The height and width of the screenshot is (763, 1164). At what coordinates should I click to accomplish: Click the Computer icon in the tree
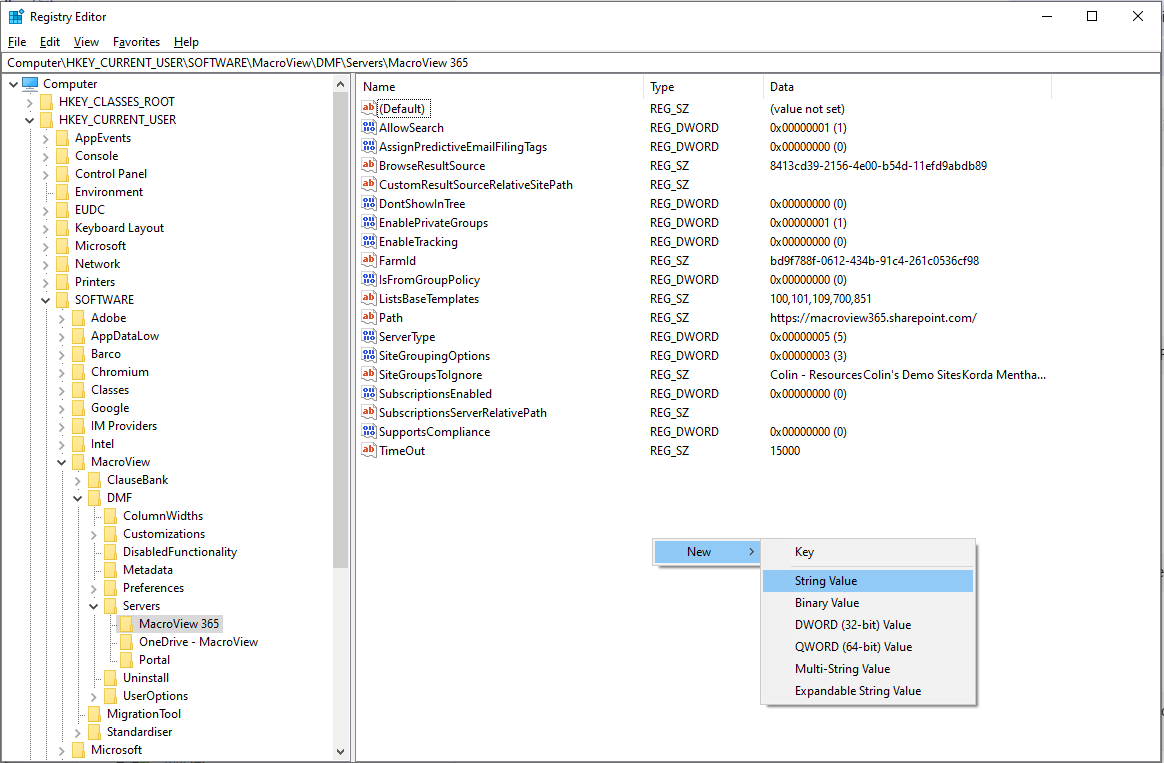tap(30, 84)
